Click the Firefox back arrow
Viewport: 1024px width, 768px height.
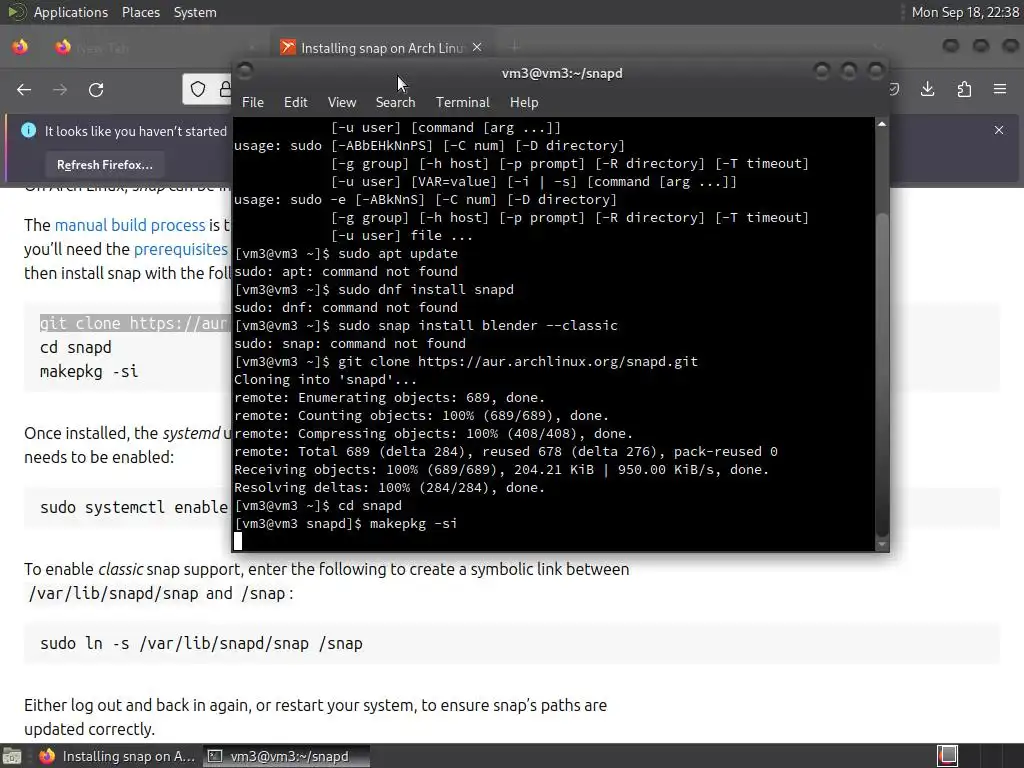coord(24,89)
